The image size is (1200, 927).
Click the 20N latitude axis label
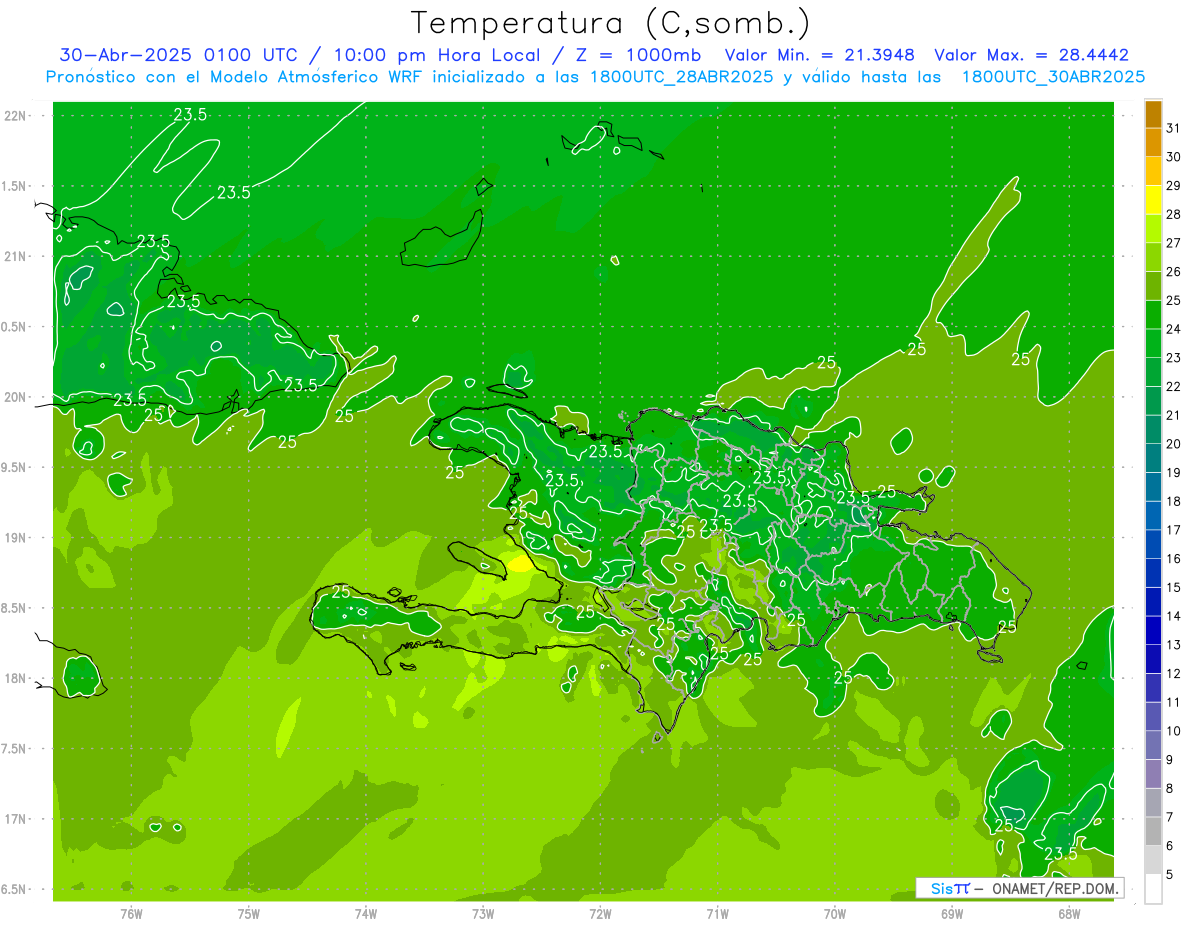(x=14, y=397)
